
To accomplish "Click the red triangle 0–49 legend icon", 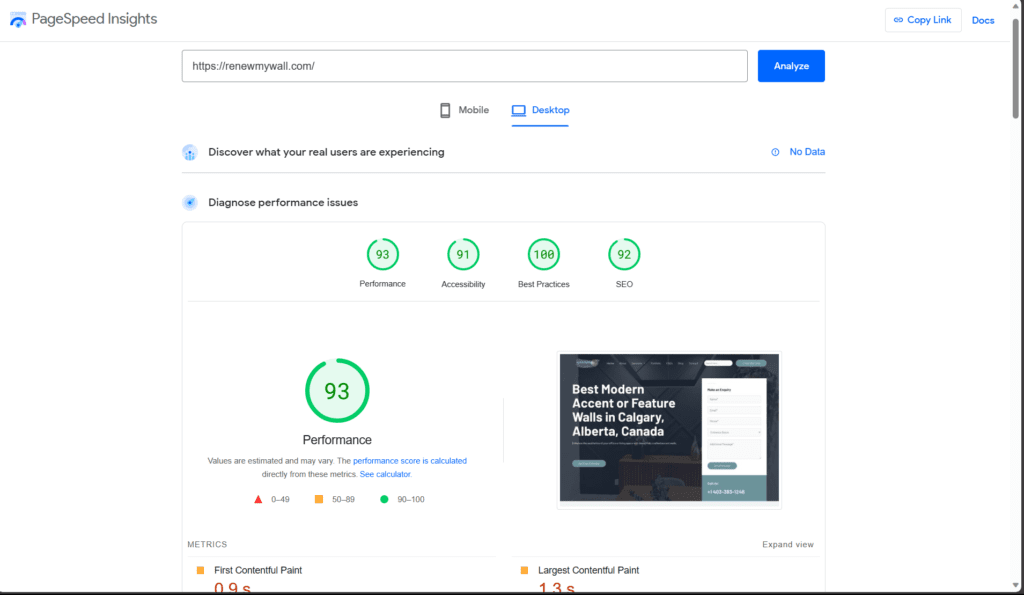I will (258, 499).
